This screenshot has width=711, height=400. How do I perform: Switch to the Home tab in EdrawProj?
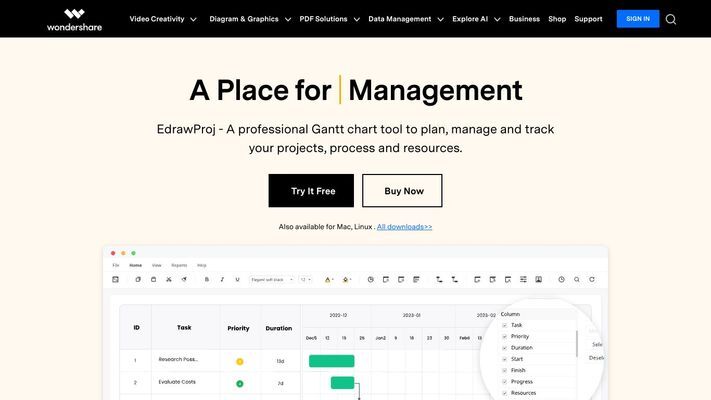click(x=136, y=265)
